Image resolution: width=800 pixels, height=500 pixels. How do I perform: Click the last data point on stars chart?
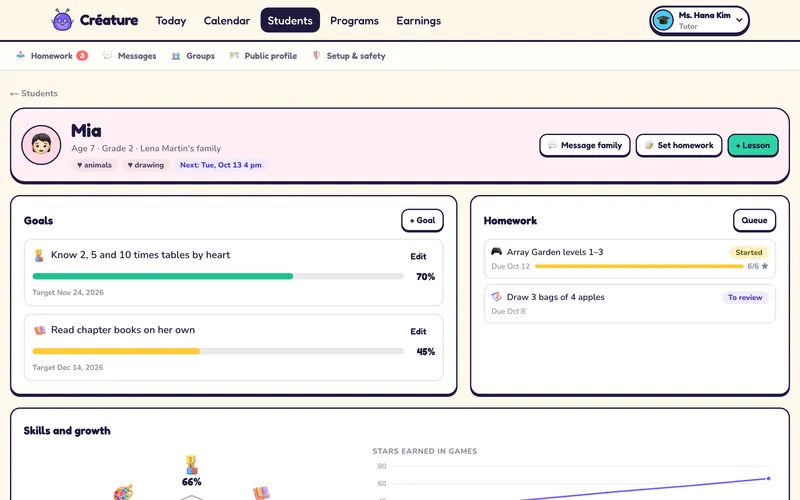coord(768,479)
